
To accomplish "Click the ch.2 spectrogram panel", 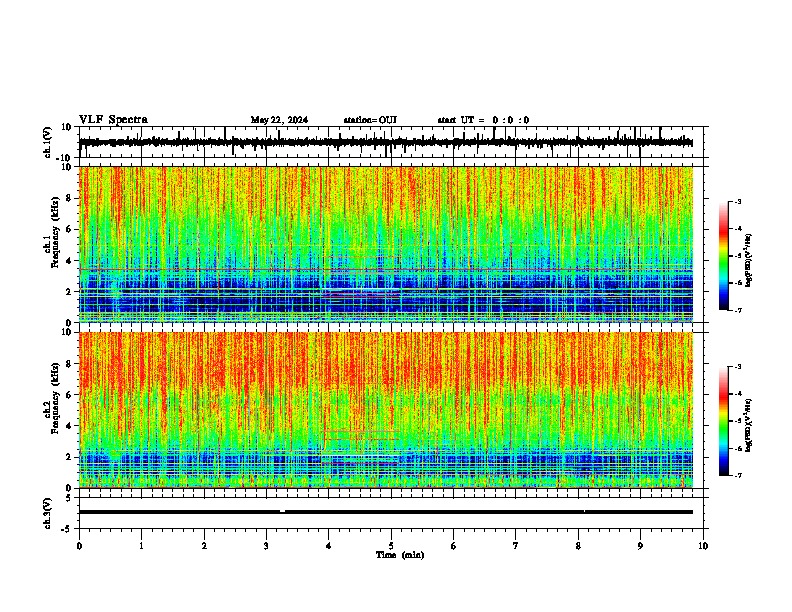I will pos(386,410).
